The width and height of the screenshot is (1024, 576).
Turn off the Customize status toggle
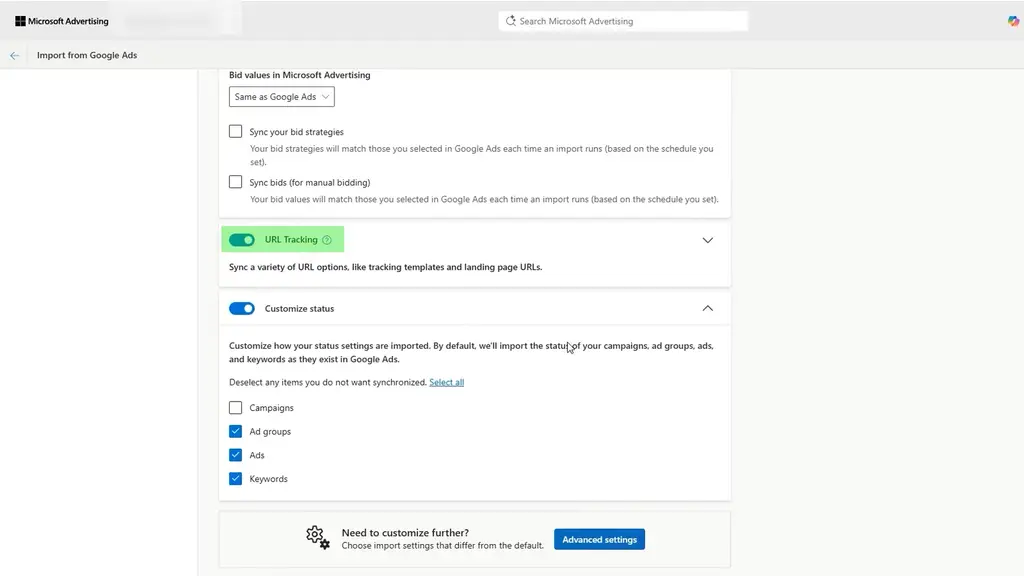click(242, 308)
